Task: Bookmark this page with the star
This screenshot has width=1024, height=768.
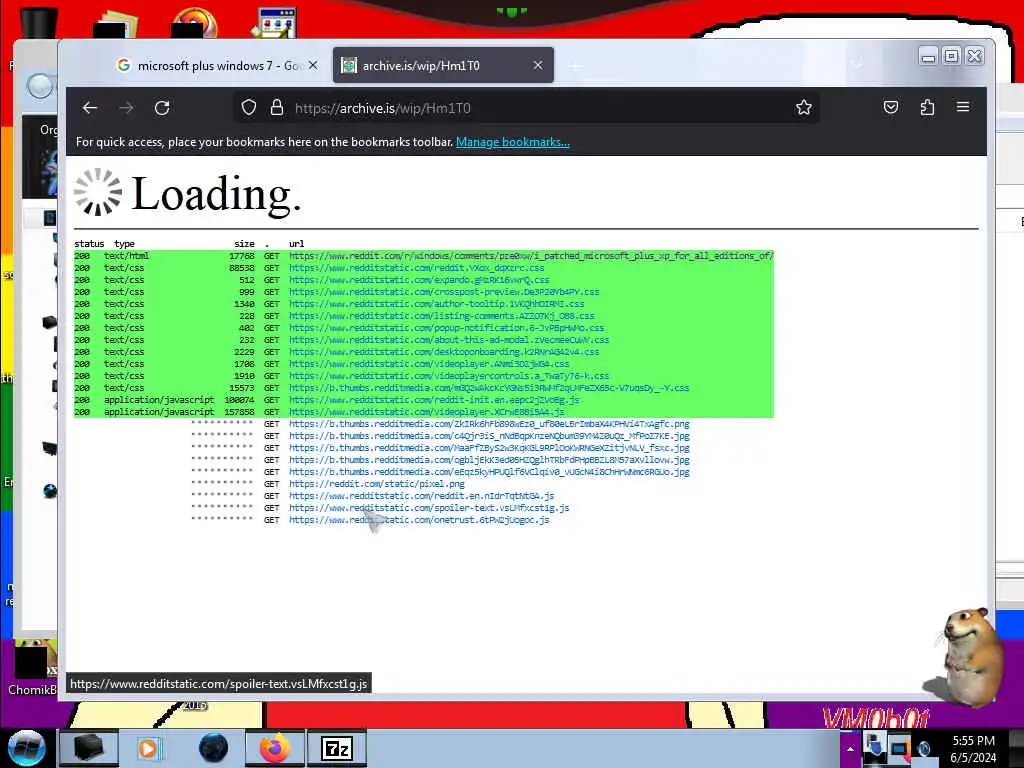Action: click(x=804, y=108)
